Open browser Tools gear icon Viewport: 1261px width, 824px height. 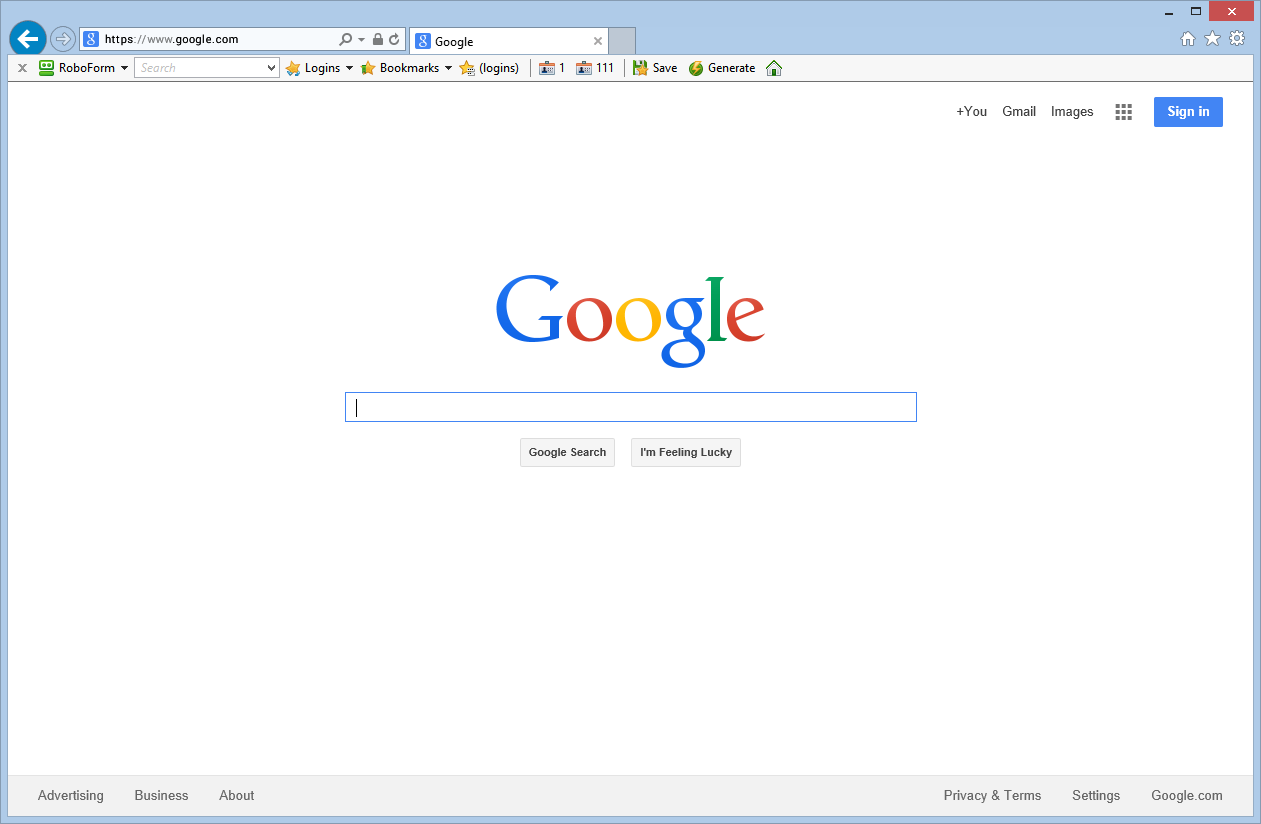click(1237, 39)
